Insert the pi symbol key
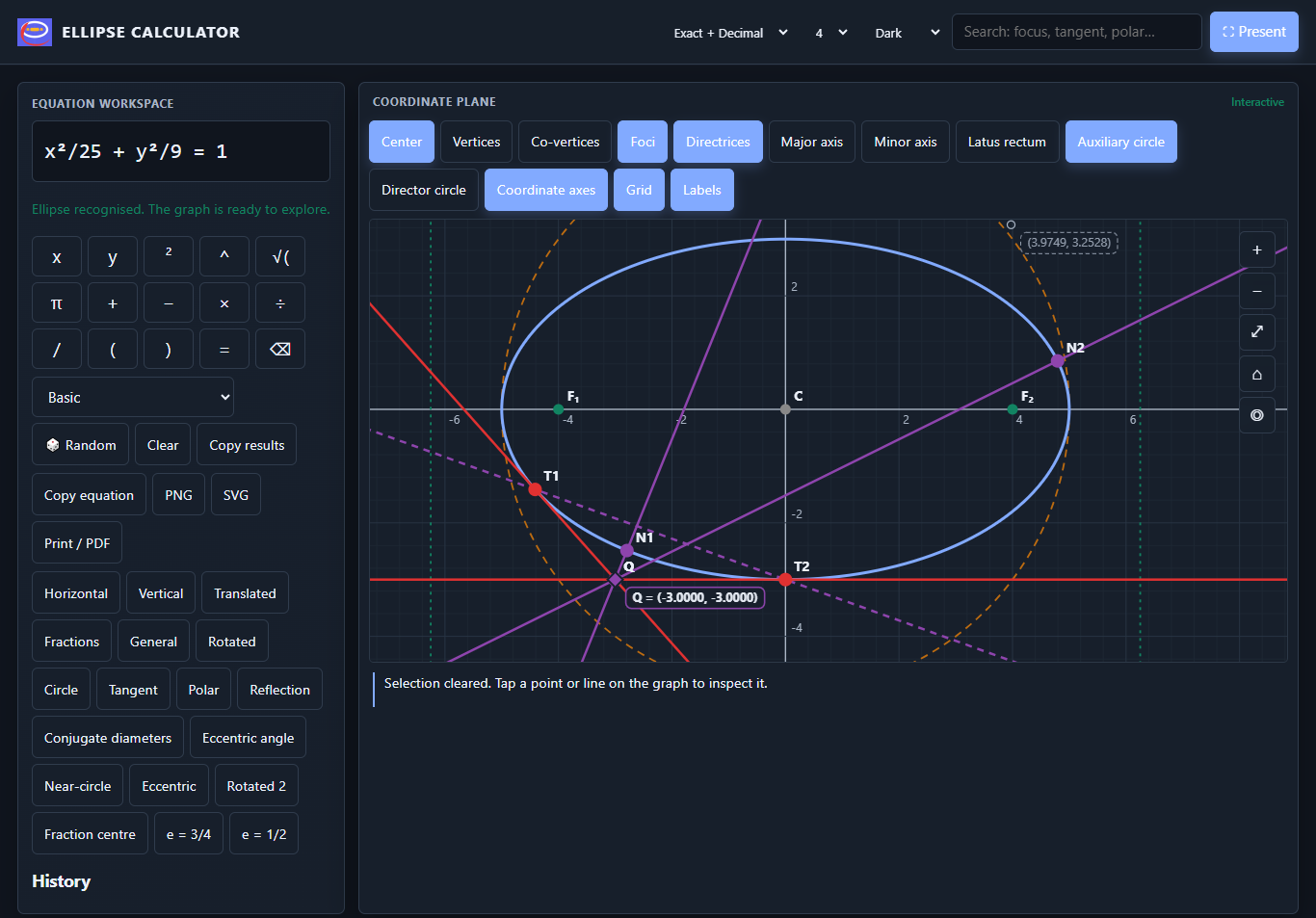The height and width of the screenshot is (918, 1316). (57, 302)
